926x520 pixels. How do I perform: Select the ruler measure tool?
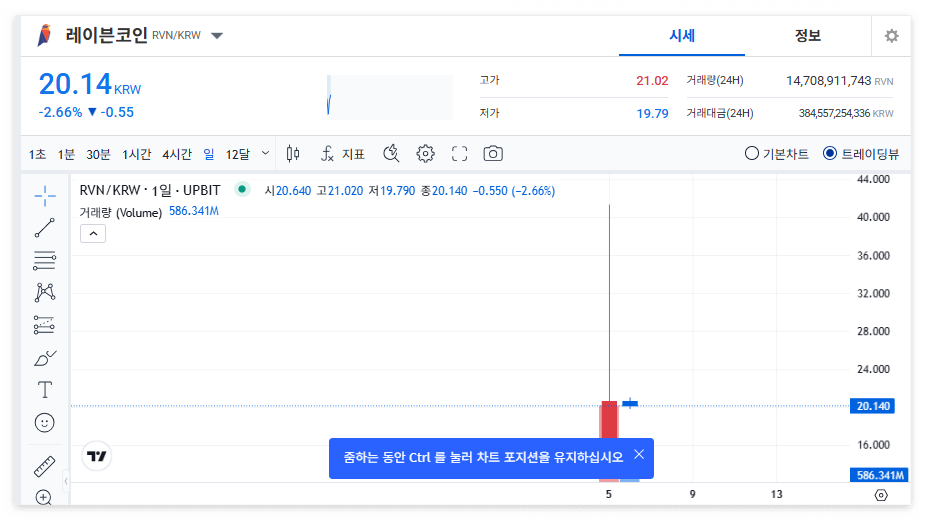45,466
